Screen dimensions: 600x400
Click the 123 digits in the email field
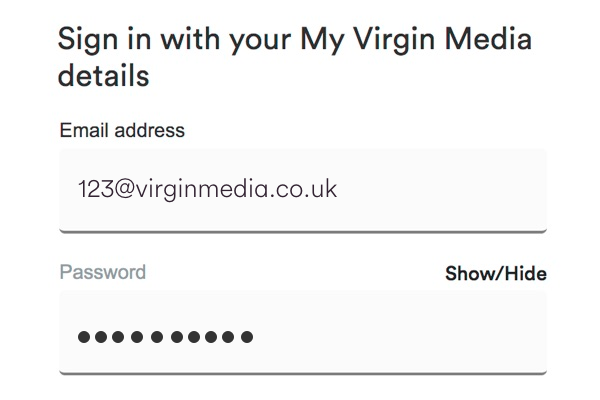96,189
